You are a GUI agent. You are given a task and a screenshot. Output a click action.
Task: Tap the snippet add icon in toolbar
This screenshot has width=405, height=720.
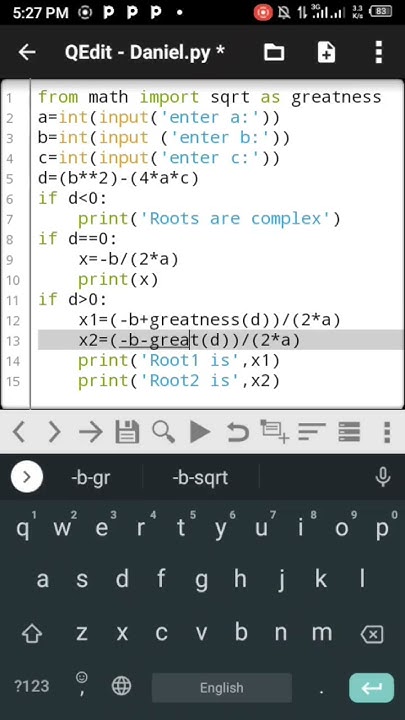pyautogui.click(x=275, y=431)
